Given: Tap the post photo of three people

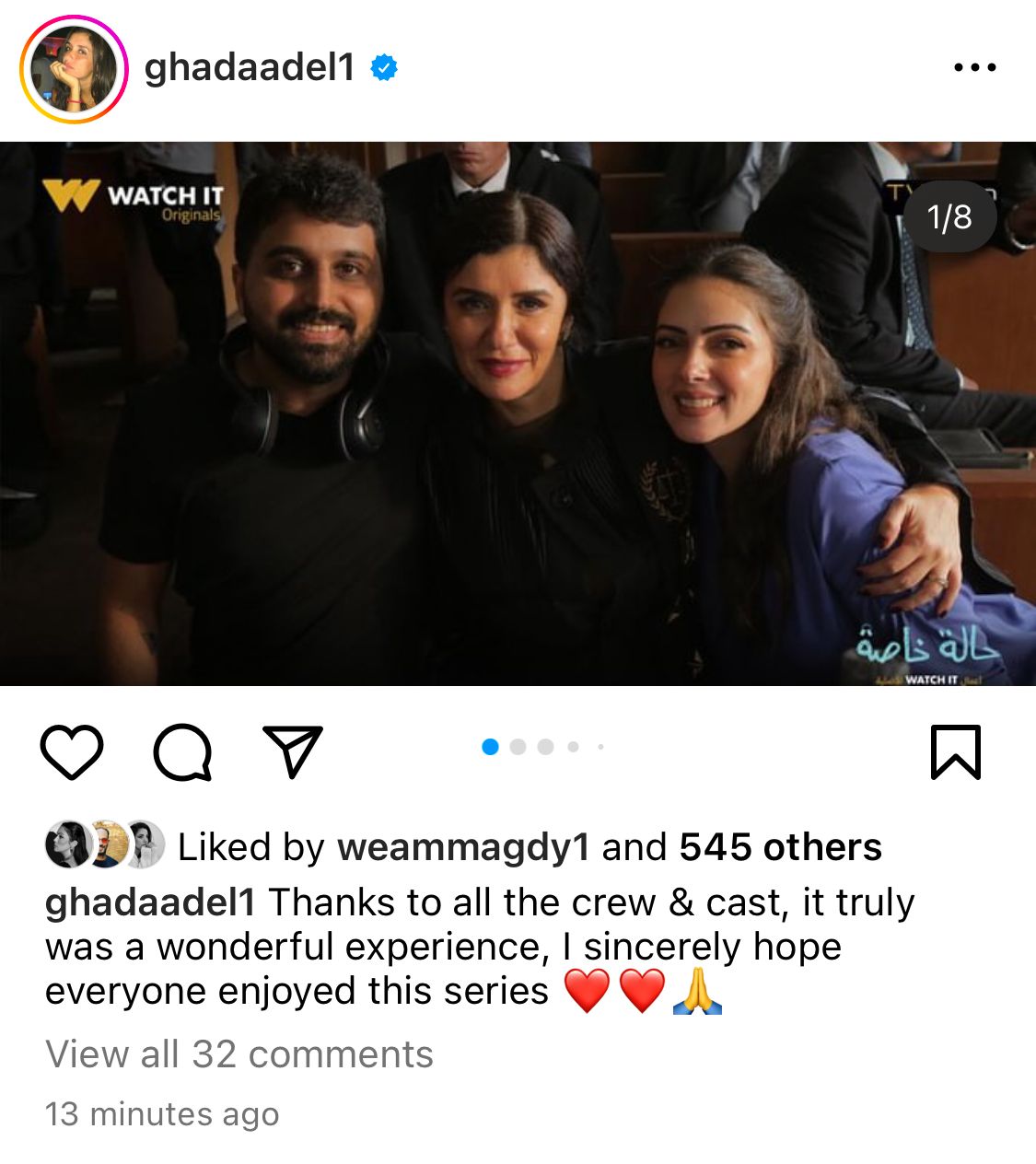Looking at the screenshot, I should click(x=518, y=413).
